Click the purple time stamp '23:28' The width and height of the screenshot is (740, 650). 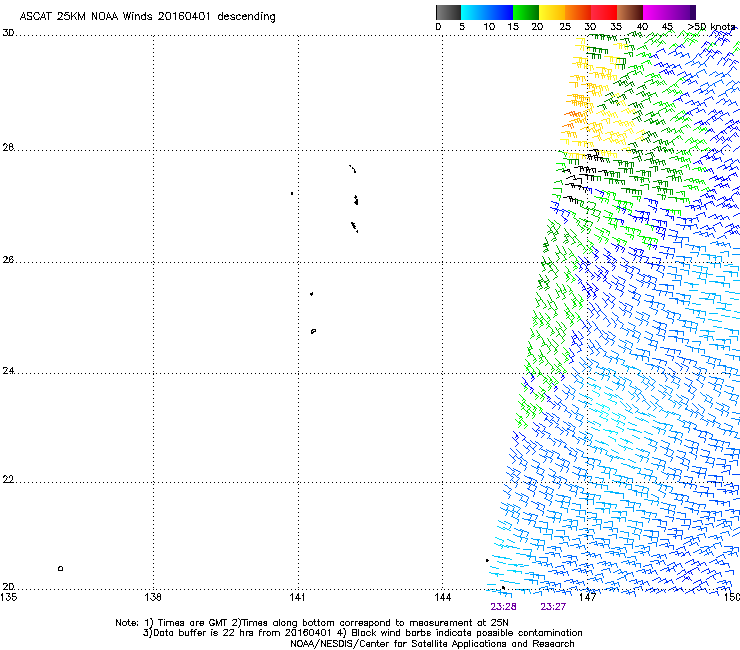[x=503, y=607]
